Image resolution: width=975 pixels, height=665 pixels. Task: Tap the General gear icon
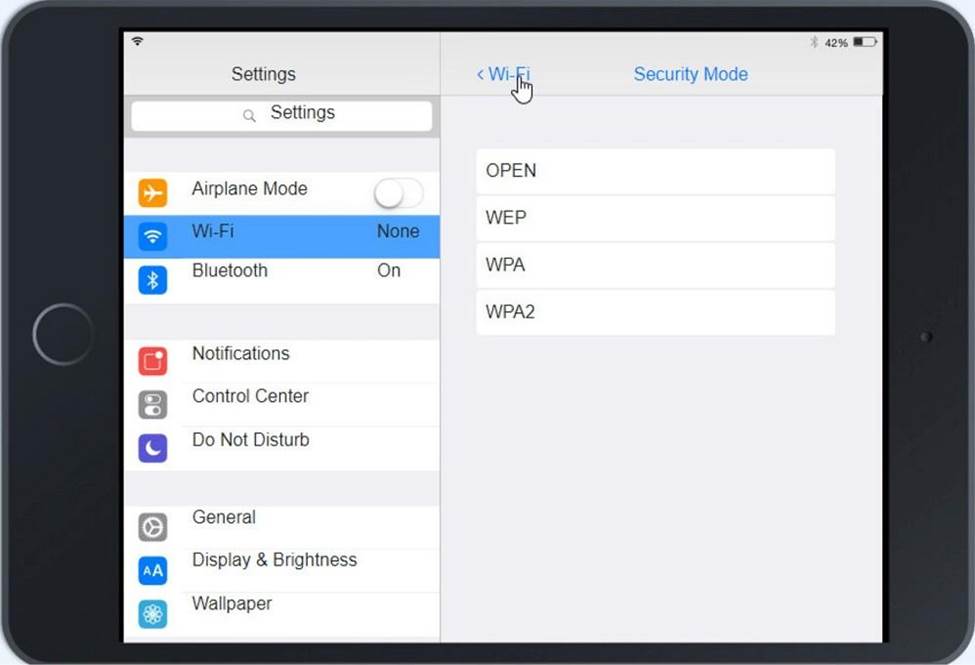click(153, 526)
